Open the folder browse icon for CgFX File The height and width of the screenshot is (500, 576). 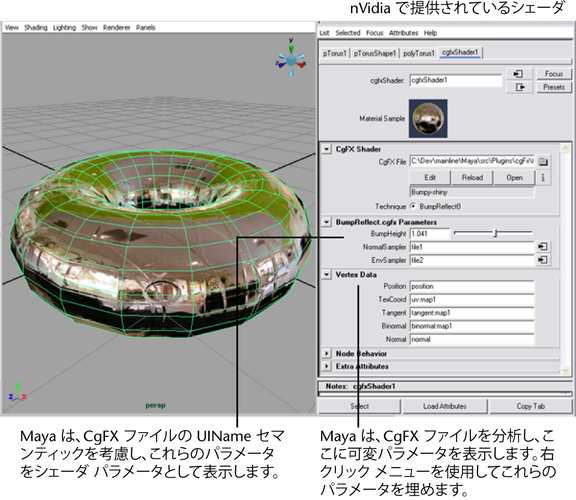pos(543,161)
